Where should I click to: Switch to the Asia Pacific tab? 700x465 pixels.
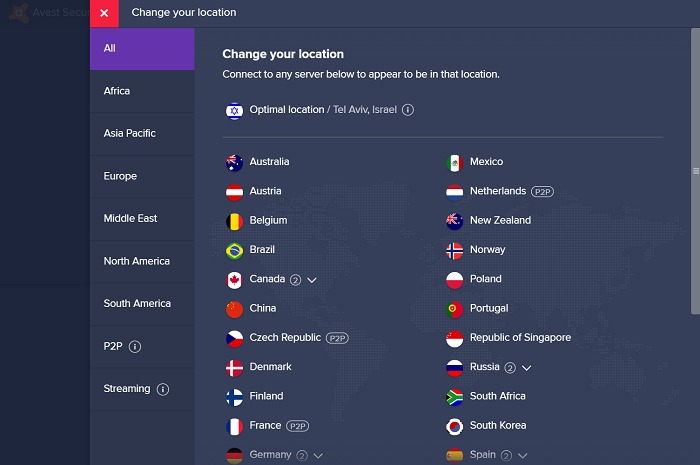pyautogui.click(x=130, y=133)
